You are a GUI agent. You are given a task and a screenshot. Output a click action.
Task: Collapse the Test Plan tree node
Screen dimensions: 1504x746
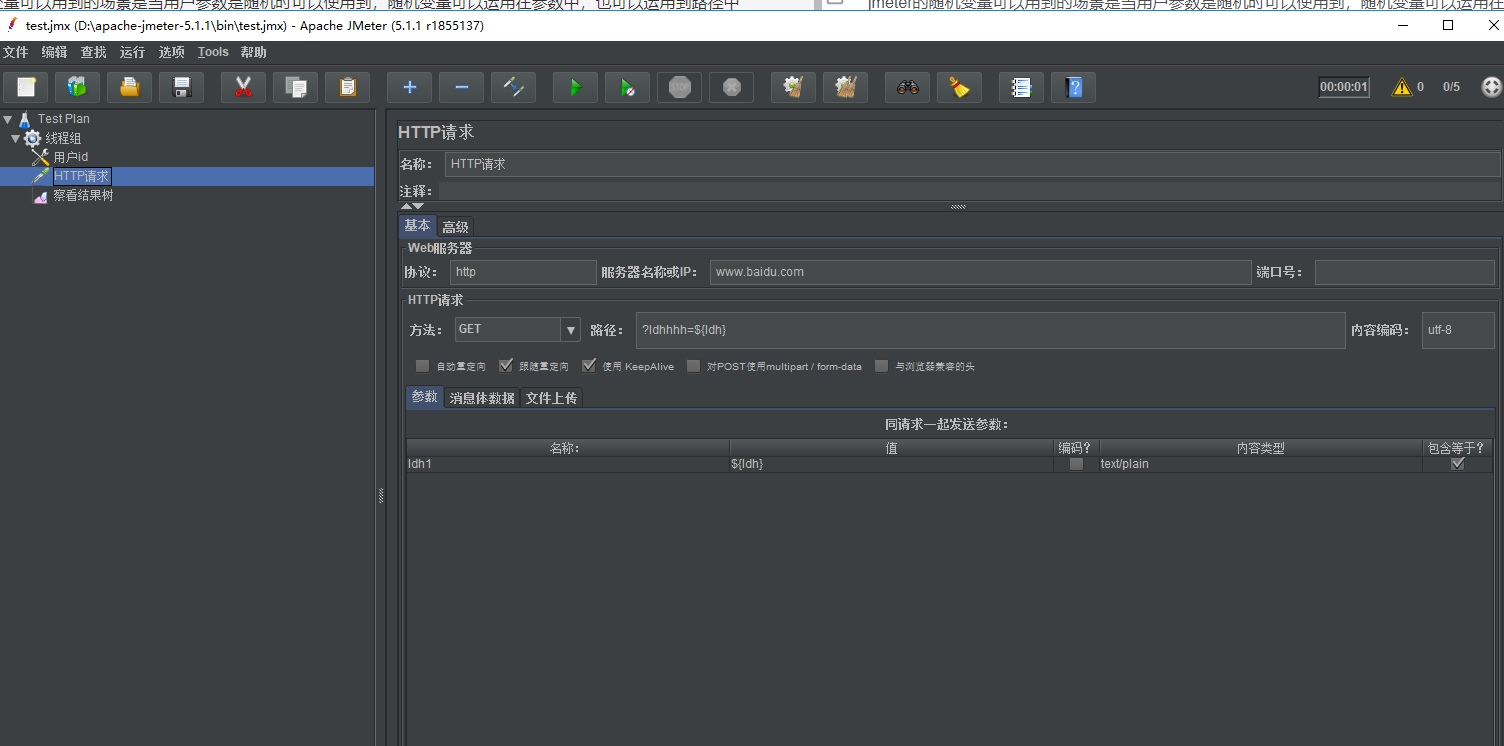coord(8,119)
